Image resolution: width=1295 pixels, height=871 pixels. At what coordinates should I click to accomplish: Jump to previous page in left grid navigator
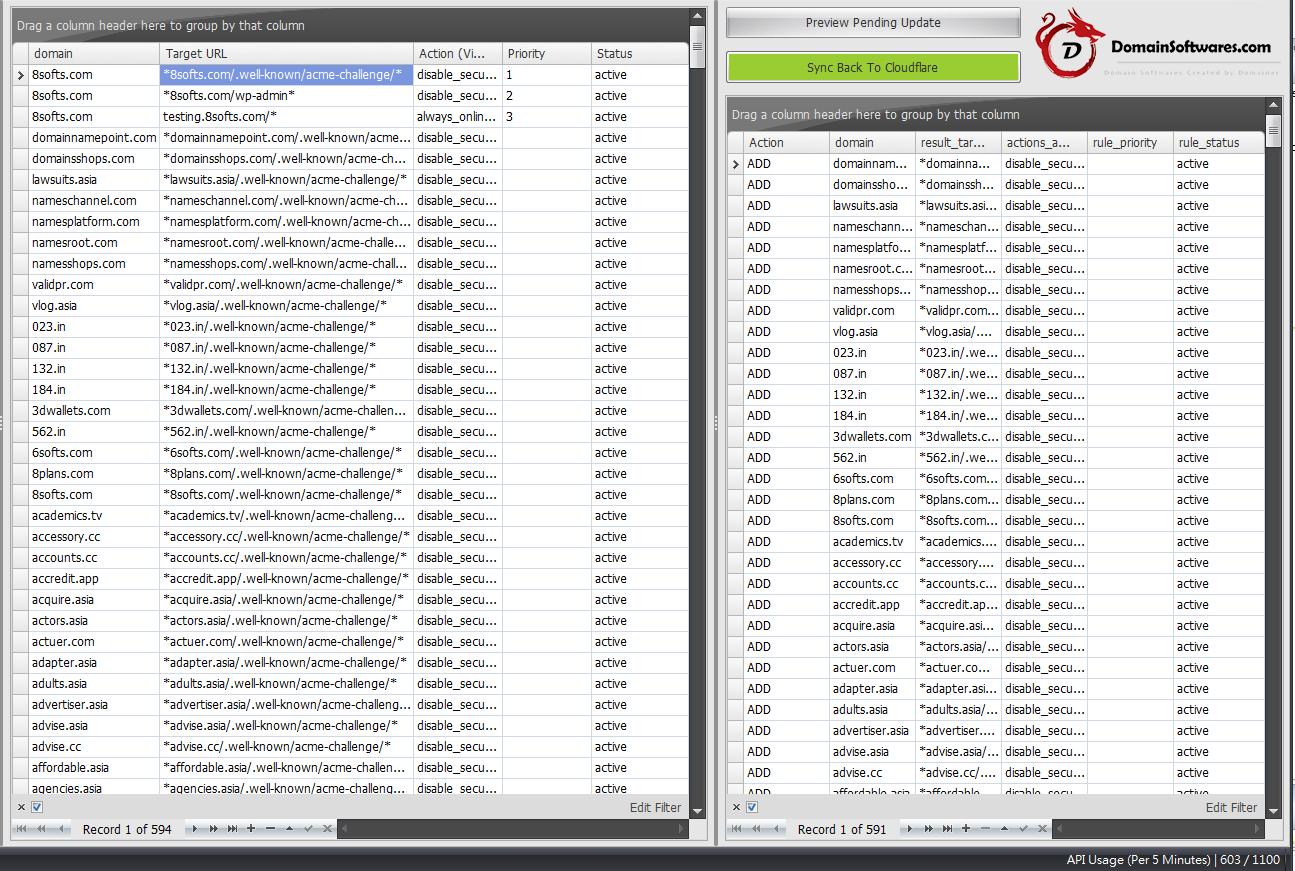tap(41, 829)
